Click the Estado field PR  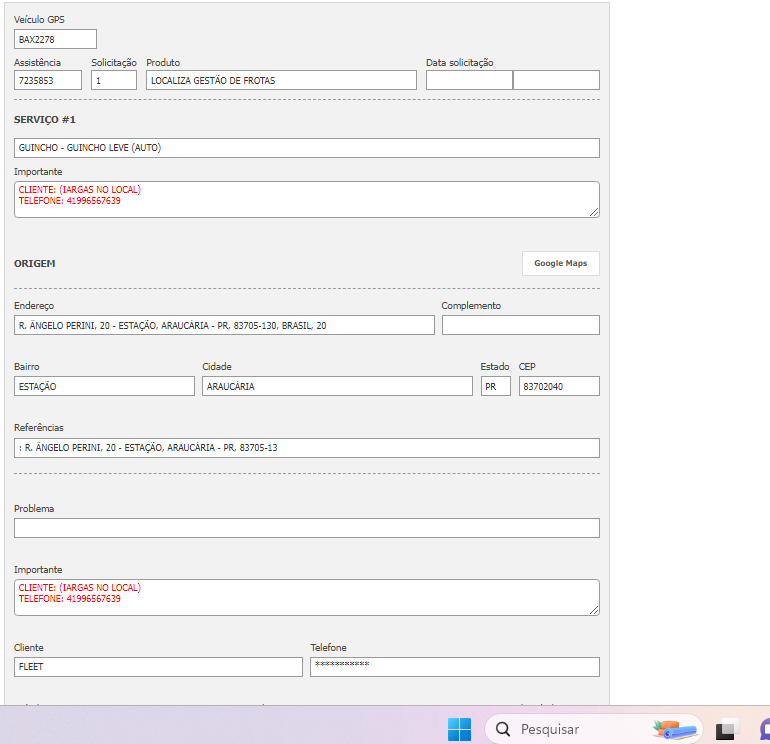495,386
